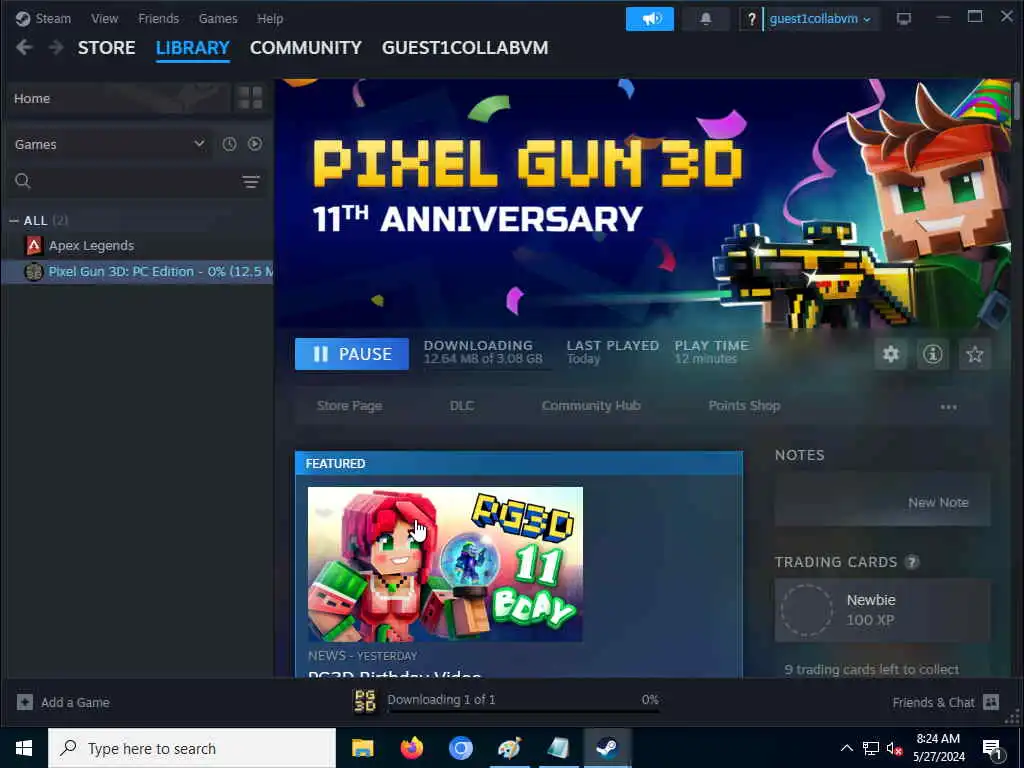This screenshot has width=1024, height=768.
Task: Click the question mark help icon
Action: click(751, 19)
